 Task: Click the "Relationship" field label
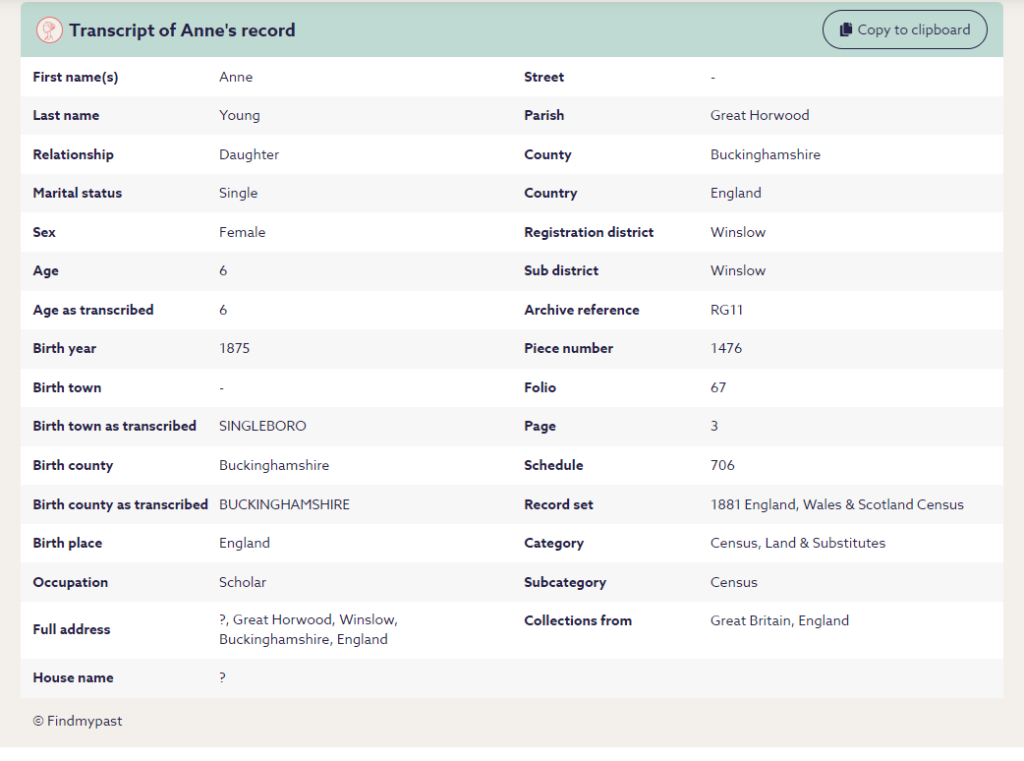(73, 155)
